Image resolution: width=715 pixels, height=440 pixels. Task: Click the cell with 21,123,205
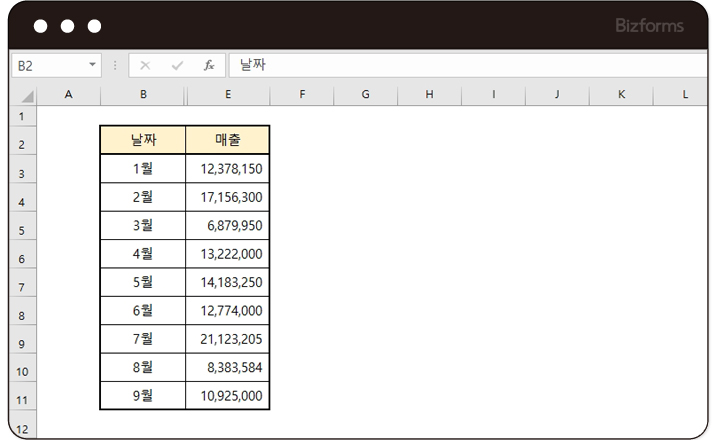point(228,338)
